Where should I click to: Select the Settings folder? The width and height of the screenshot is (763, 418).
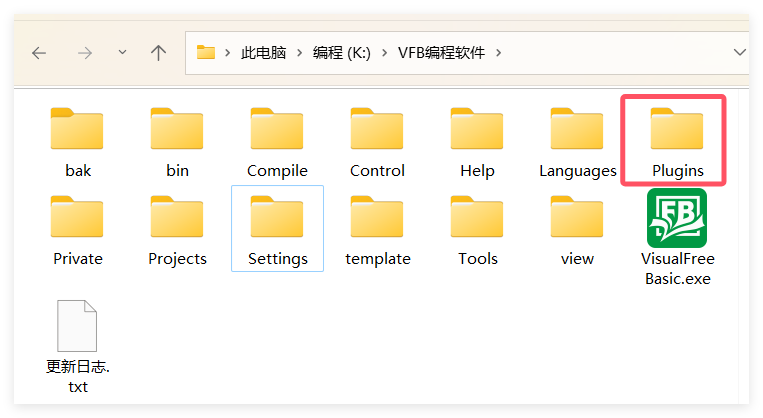[x=277, y=218]
